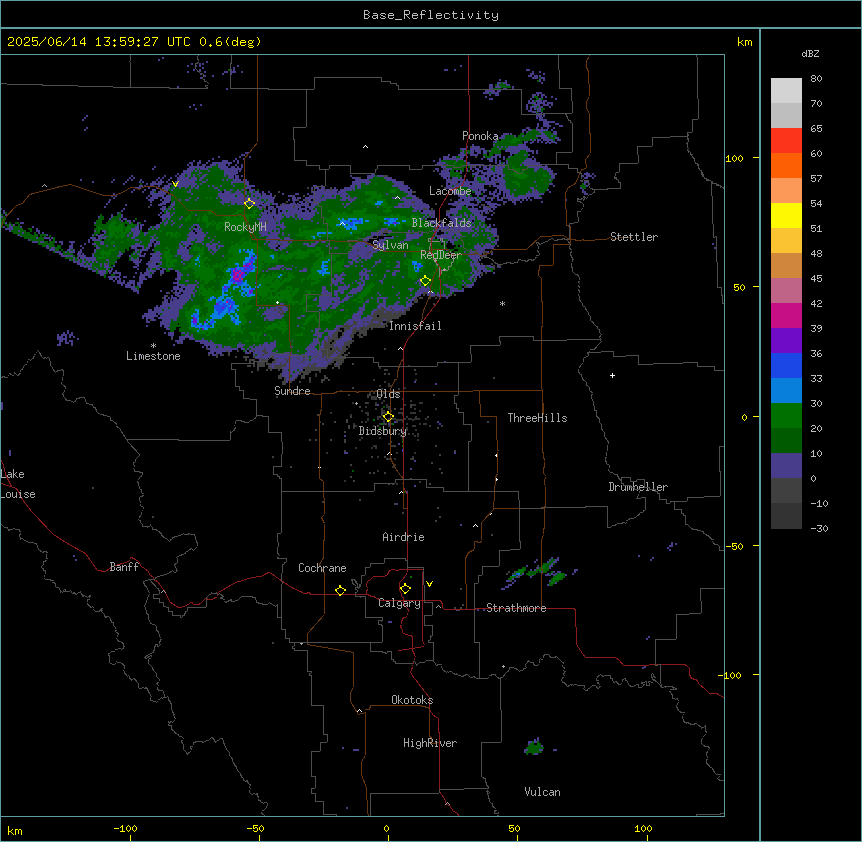Screen dimensions: 862x842
Task: Click the Sundre label
Action: [292, 391]
